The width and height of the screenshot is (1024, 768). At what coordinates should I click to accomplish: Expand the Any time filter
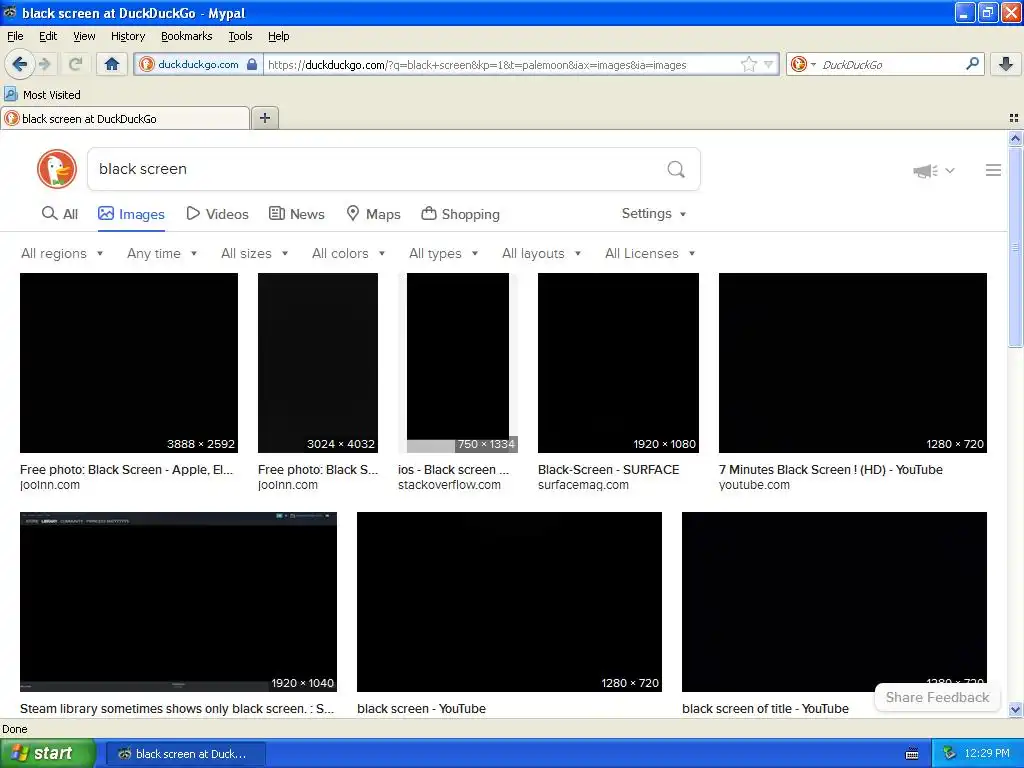click(162, 253)
